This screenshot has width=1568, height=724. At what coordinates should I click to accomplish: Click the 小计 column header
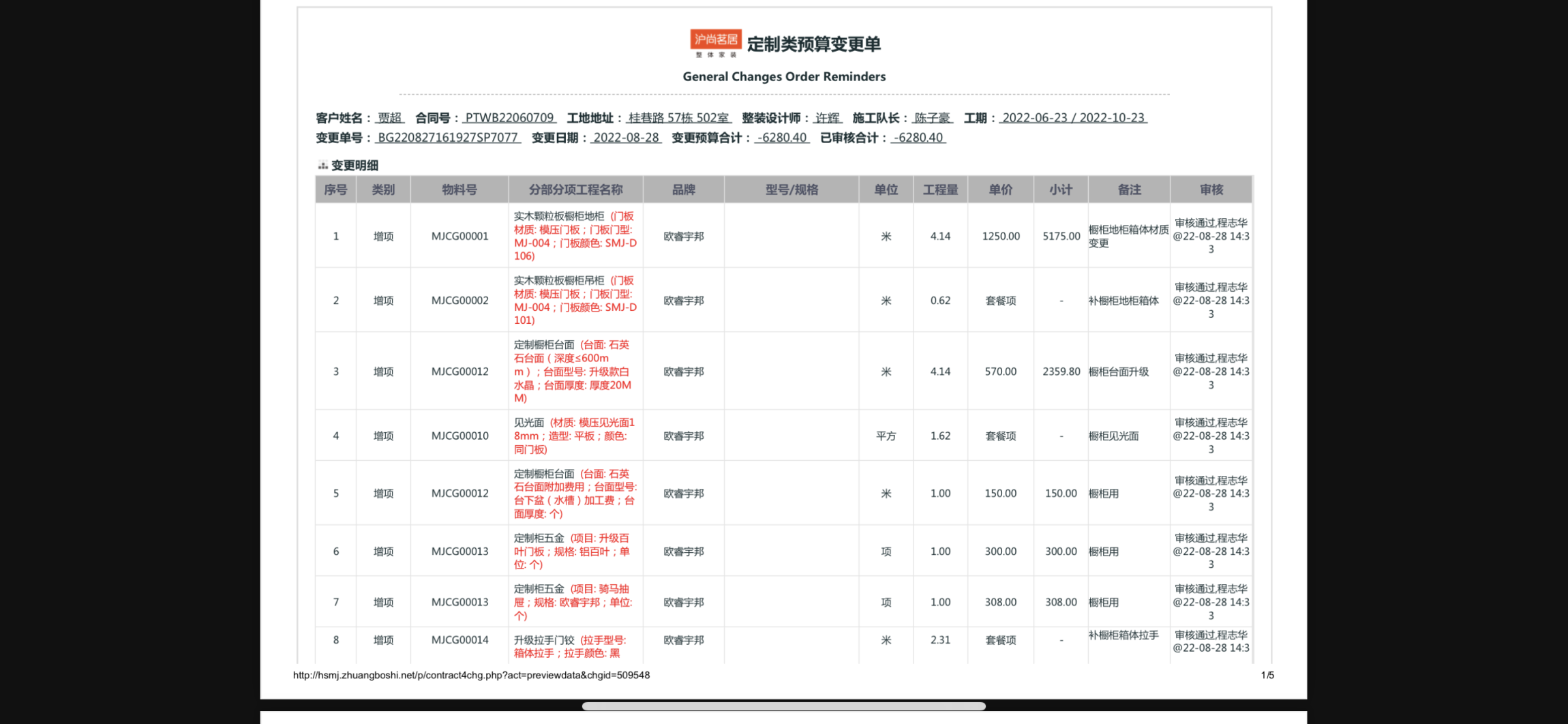(x=1061, y=190)
